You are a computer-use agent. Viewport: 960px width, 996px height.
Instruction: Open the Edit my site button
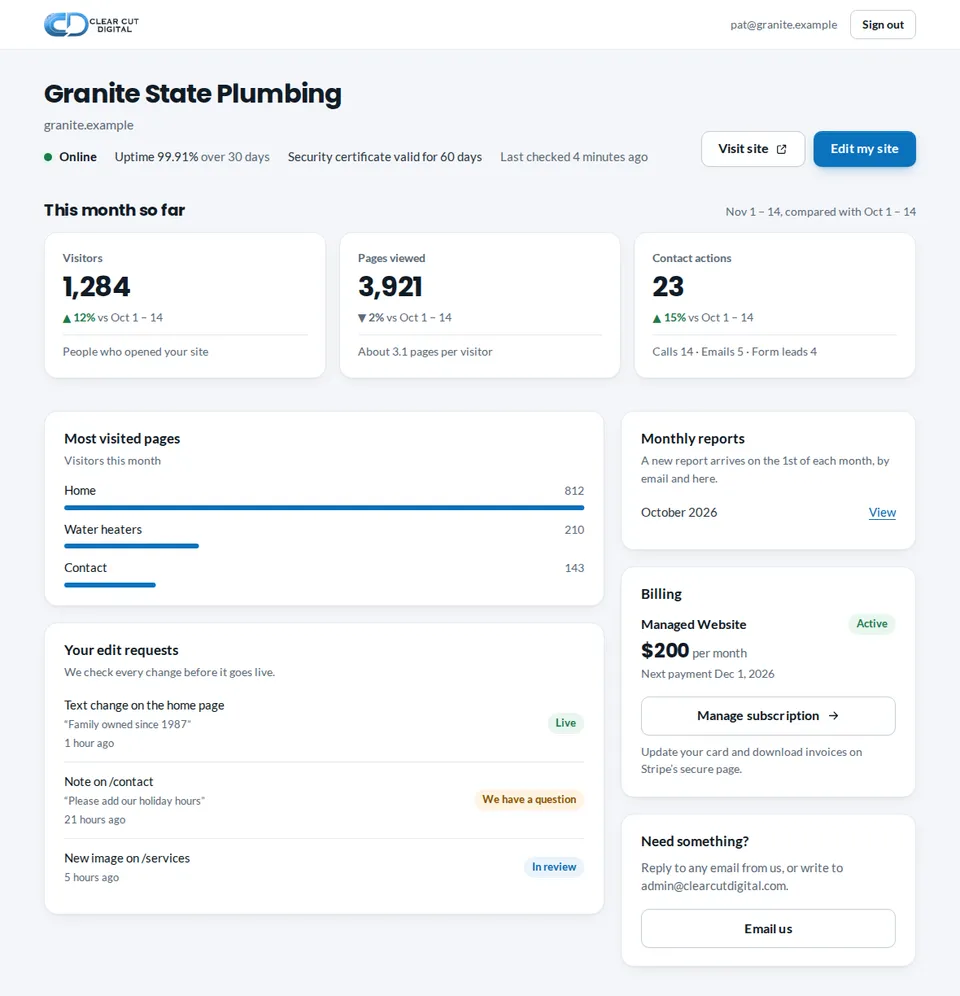click(x=864, y=149)
